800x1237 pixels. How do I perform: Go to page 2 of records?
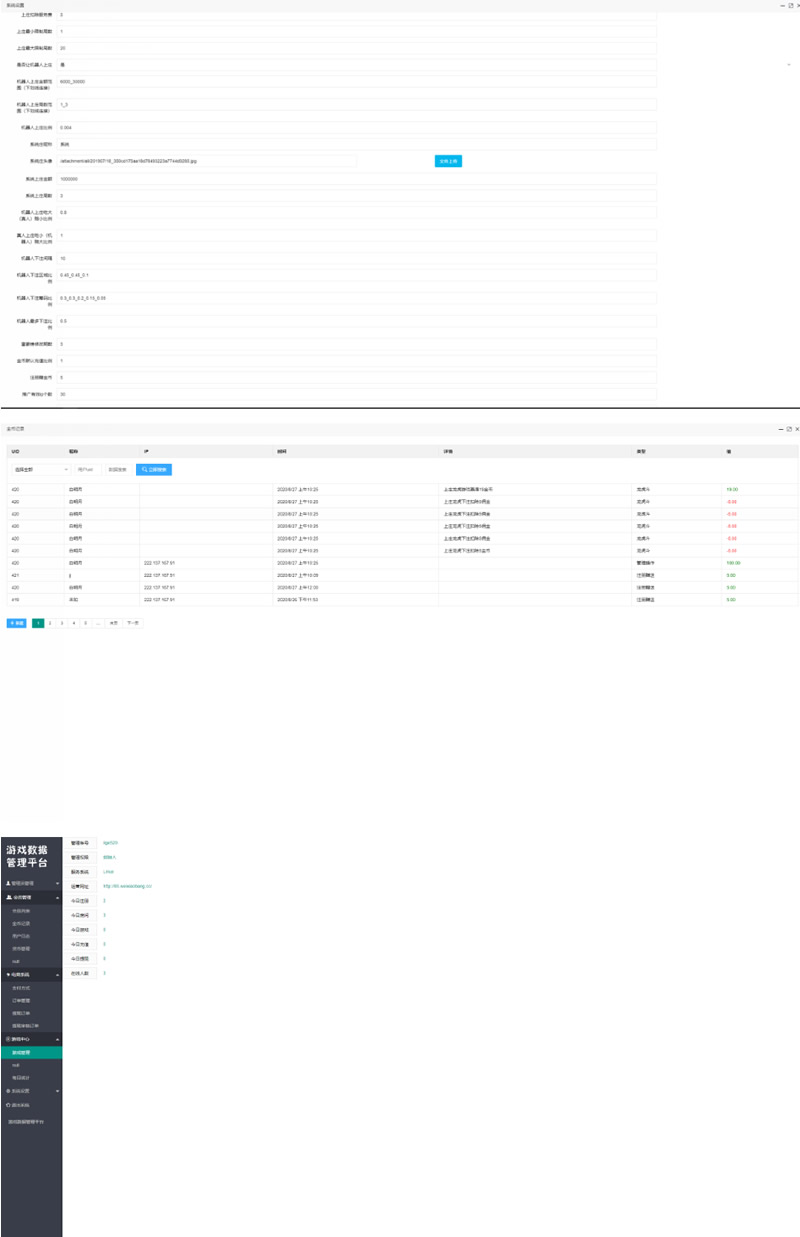coord(50,622)
